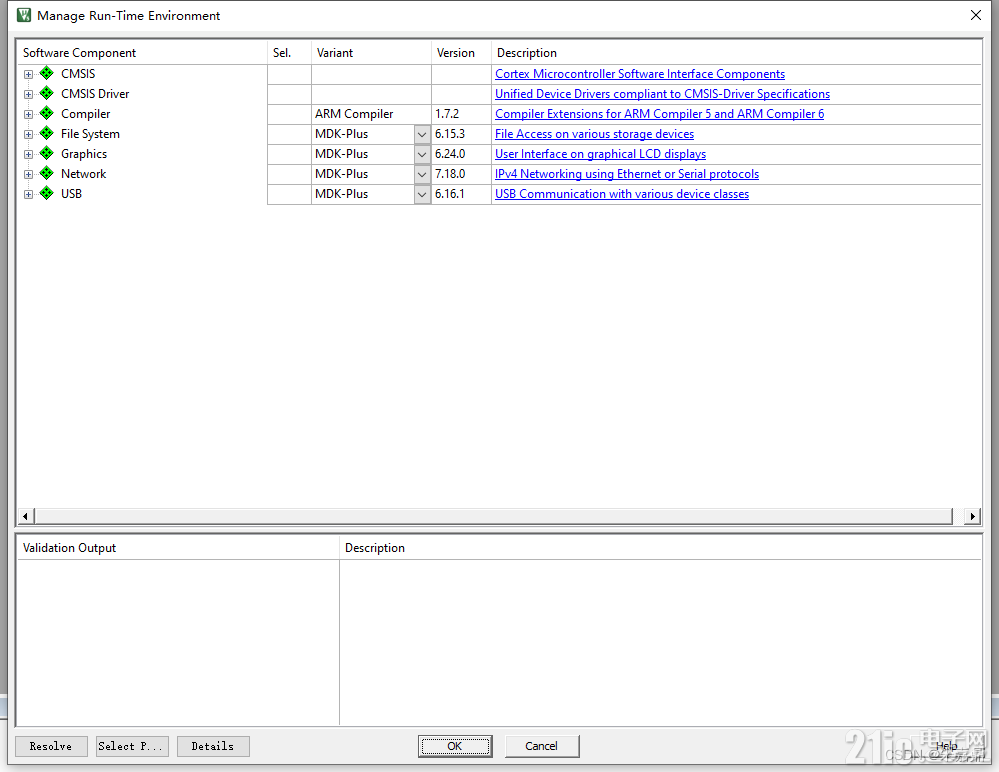Image resolution: width=999 pixels, height=772 pixels.
Task: Open the Graphics variant dropdown
Action: click(x=422, y=154)
